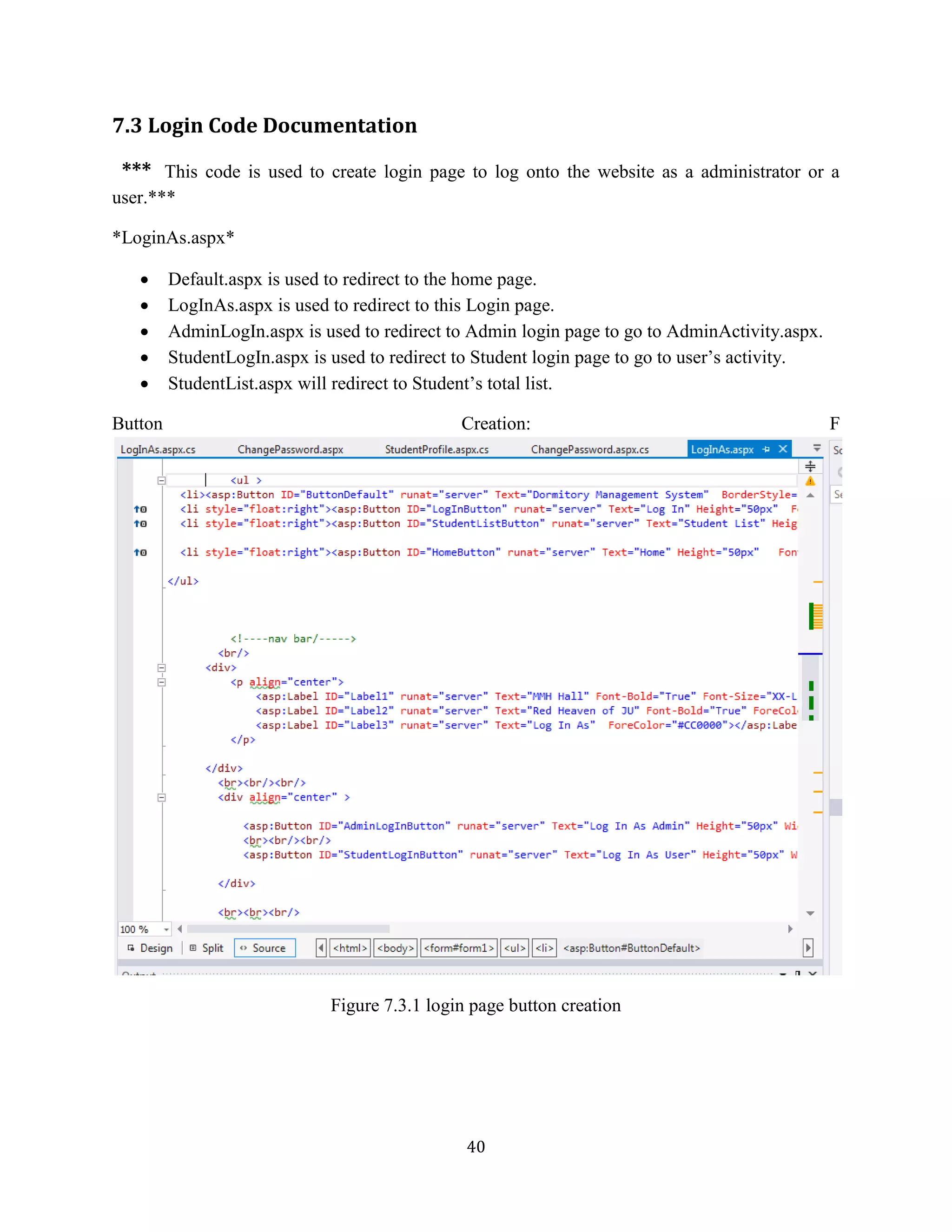Screen dimensions: 952x1232
Task: Switch to Split view
Action: click(x=206, y=948)
